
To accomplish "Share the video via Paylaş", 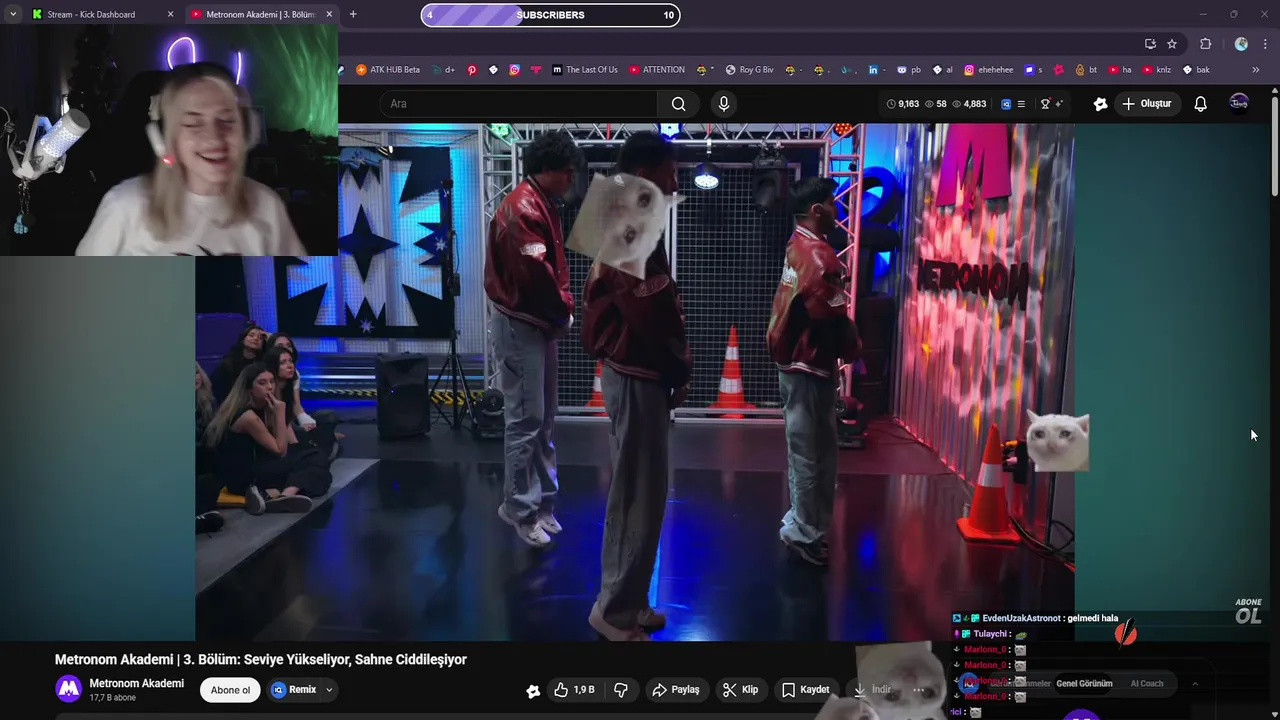I will tap(676, 690).
